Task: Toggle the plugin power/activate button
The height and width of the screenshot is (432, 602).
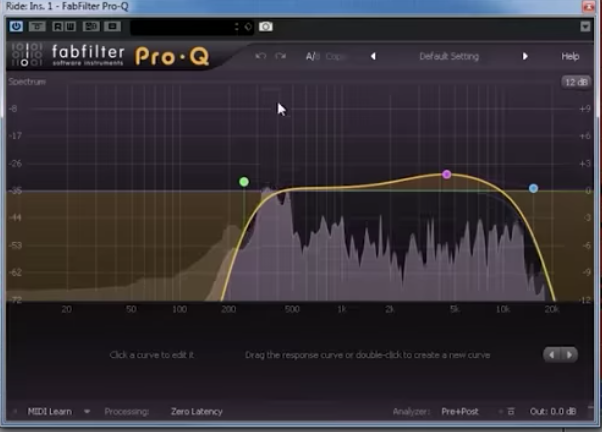Action: (x=16, y=26)
